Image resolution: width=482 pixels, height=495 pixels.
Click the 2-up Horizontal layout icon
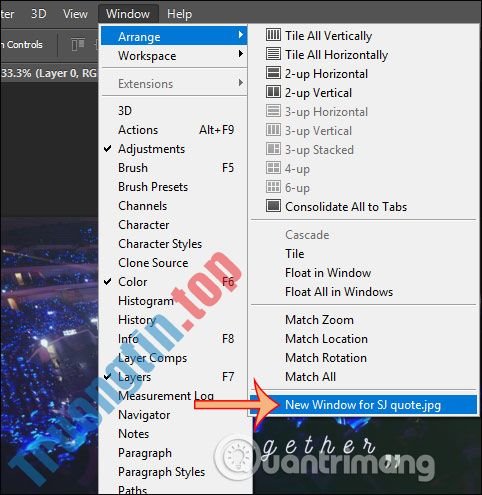click(273, 73)
